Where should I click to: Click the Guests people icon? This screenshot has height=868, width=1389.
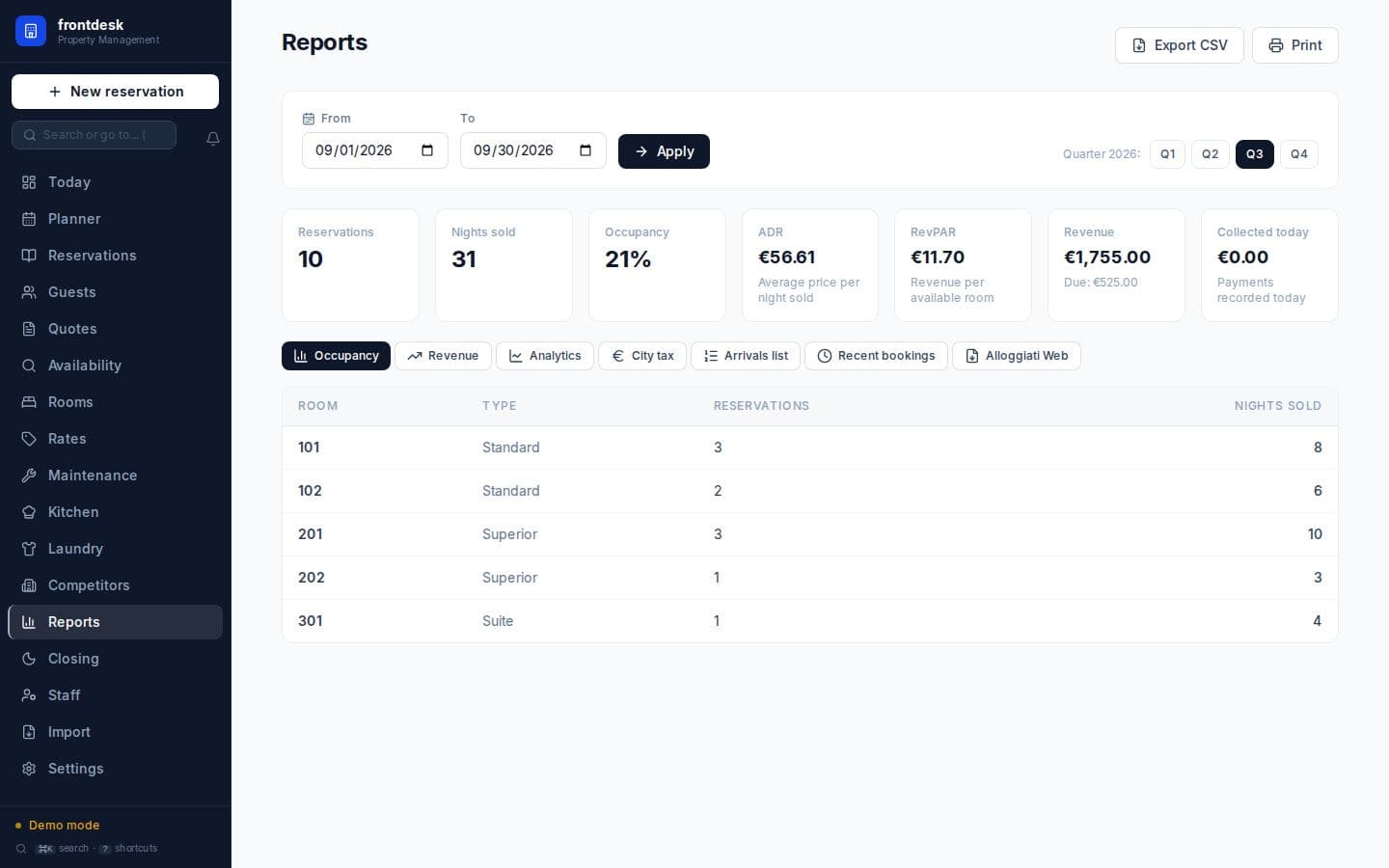[x=29, y=292]
